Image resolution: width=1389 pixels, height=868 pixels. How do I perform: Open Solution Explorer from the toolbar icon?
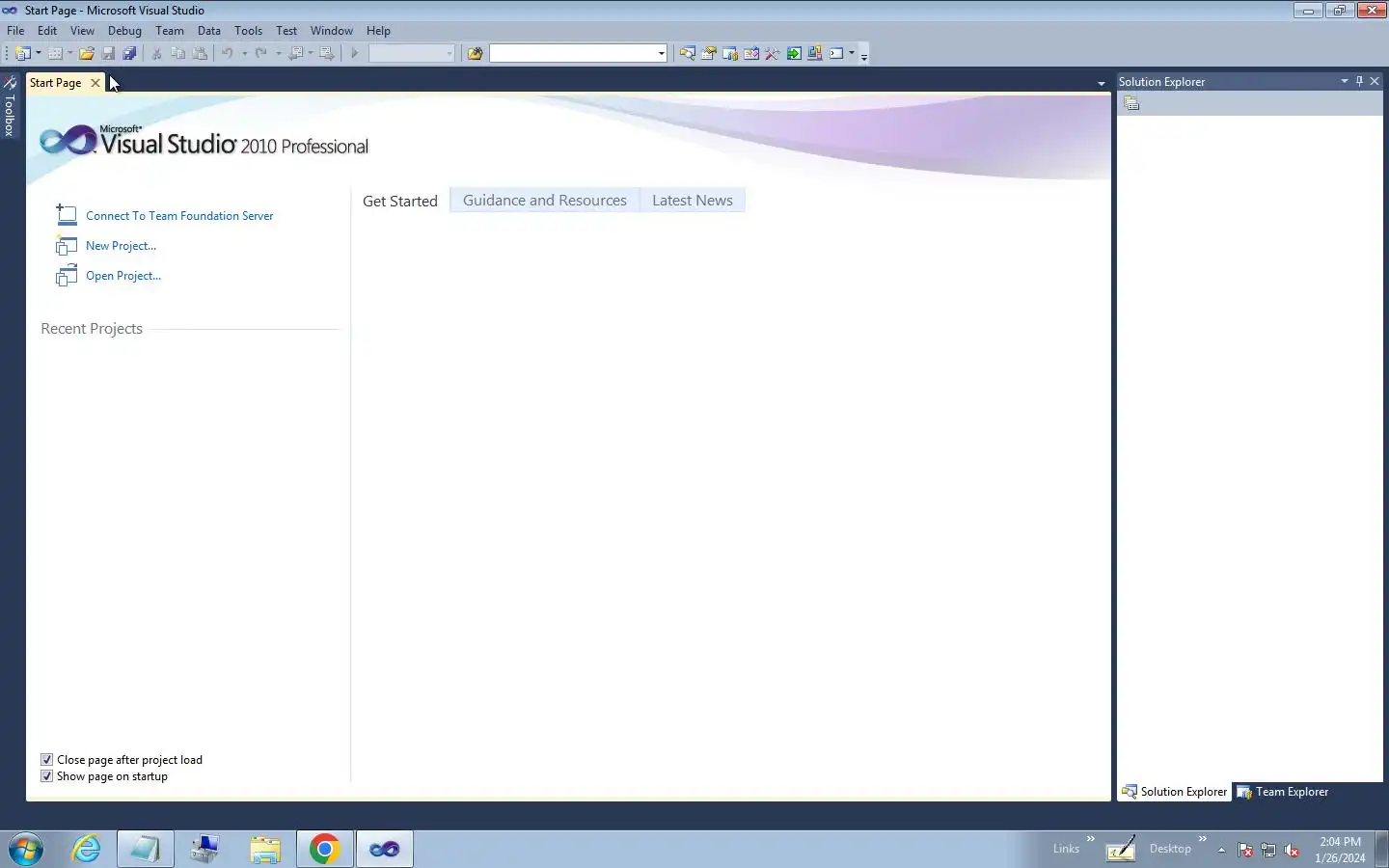coord(687,54)
